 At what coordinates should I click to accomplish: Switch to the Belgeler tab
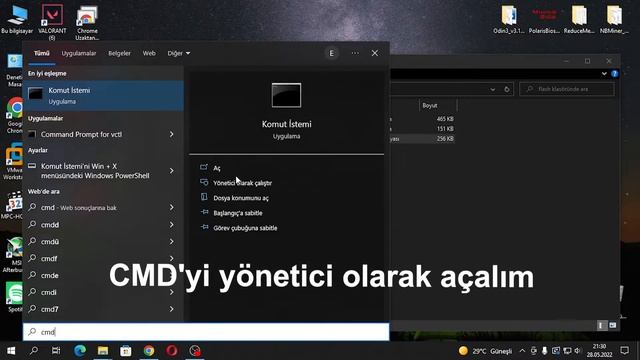tap(119, 53)
